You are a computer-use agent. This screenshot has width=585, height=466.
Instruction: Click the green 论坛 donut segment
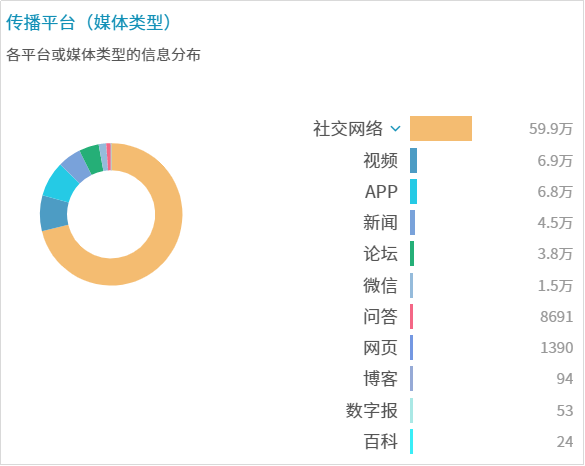click(x=92, y=160)
